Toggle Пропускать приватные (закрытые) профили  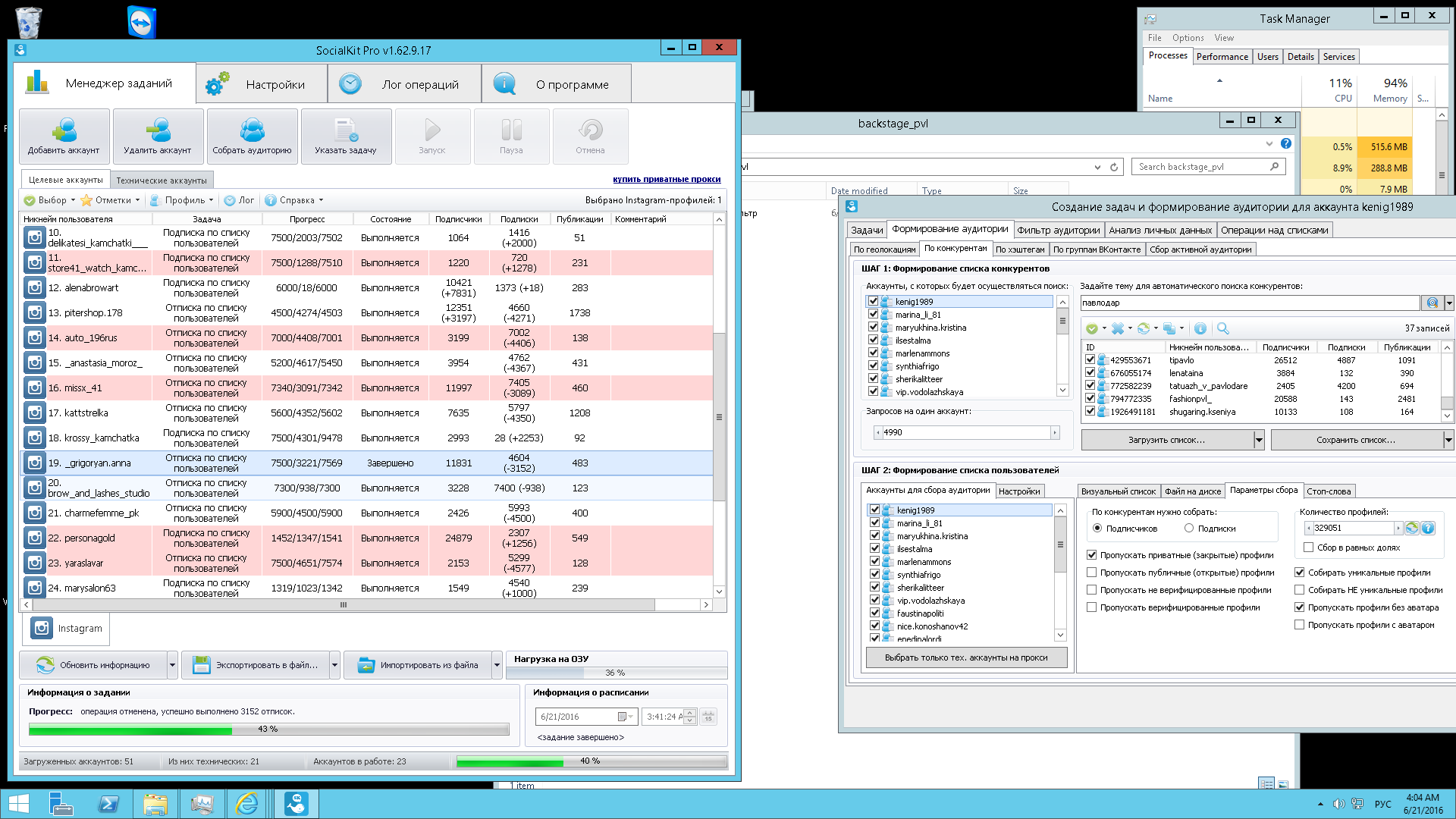1092,555
